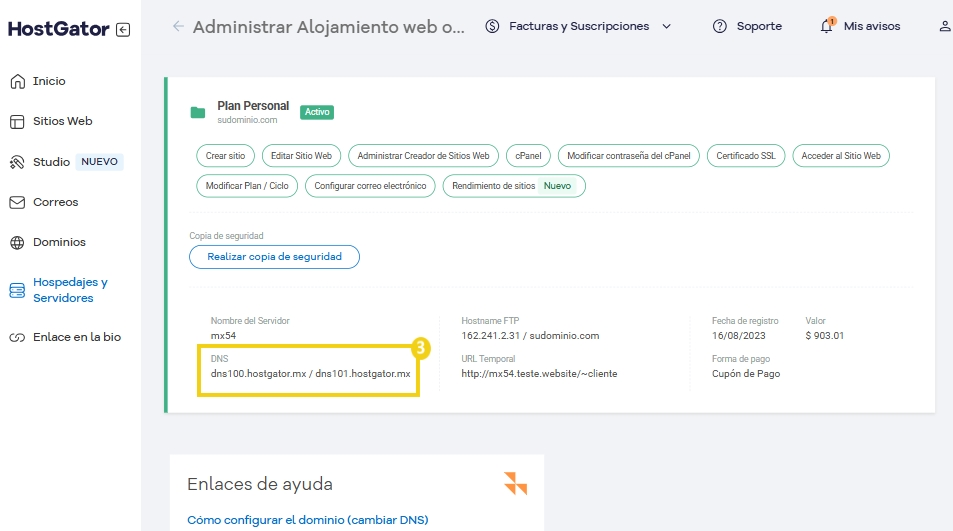Click the registration date 16/08/2023
Screen dimensions: 953x531
tap(738, 335)
